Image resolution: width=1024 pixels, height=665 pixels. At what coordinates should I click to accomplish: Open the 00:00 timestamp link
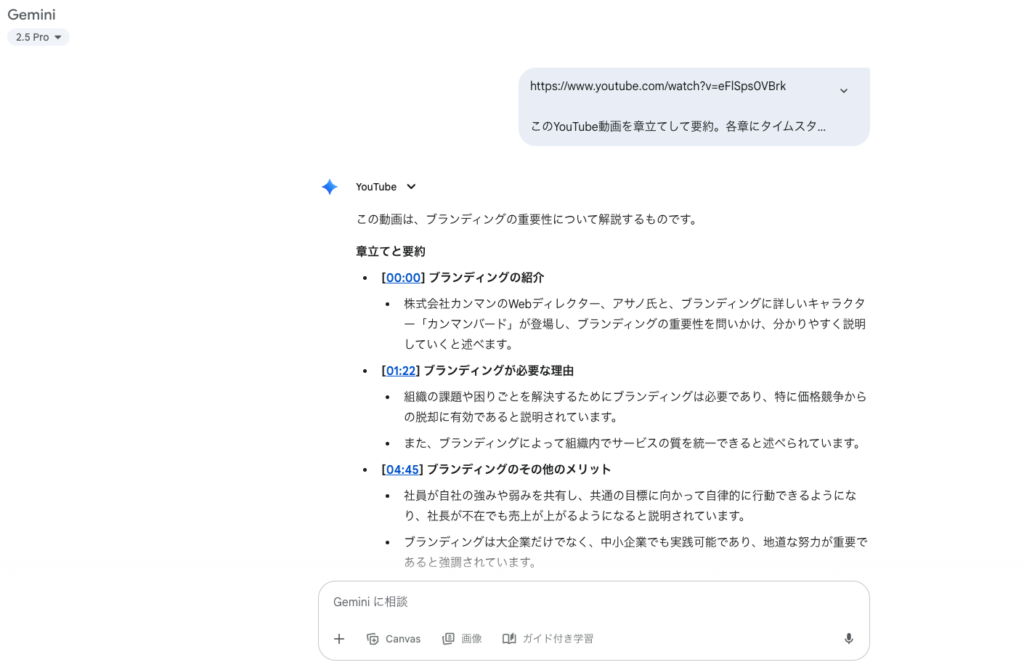403,278
